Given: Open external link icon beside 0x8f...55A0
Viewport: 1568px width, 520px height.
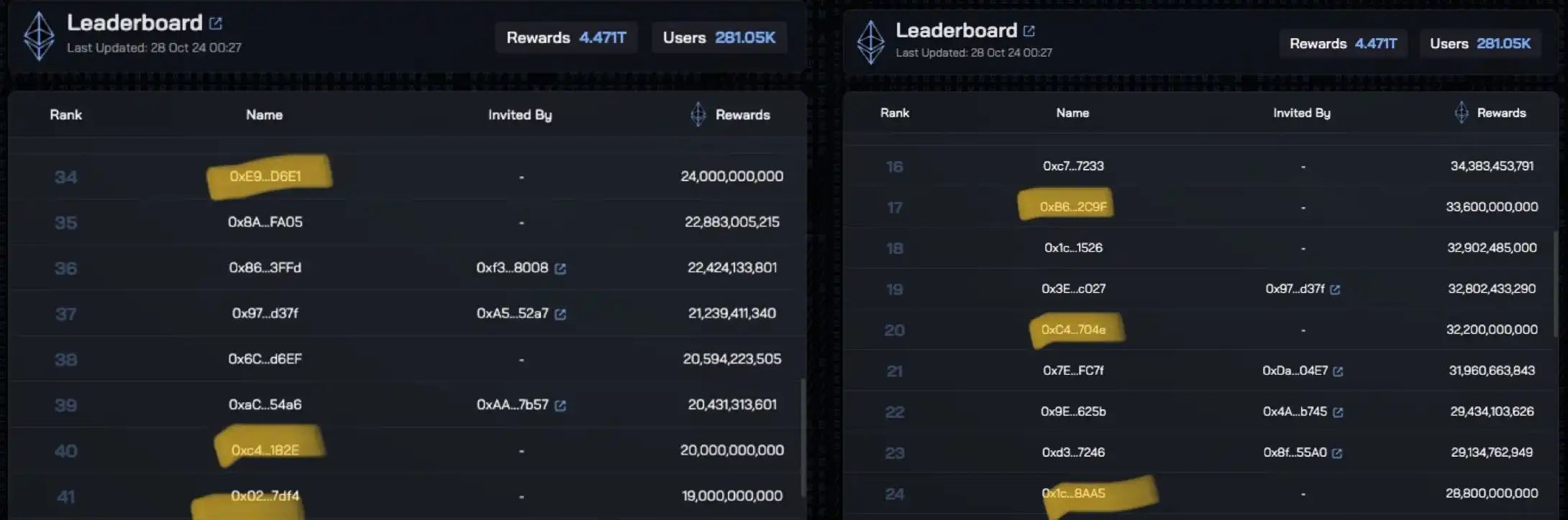Looking at the screenshot, I should click(x=1337, y=453).
